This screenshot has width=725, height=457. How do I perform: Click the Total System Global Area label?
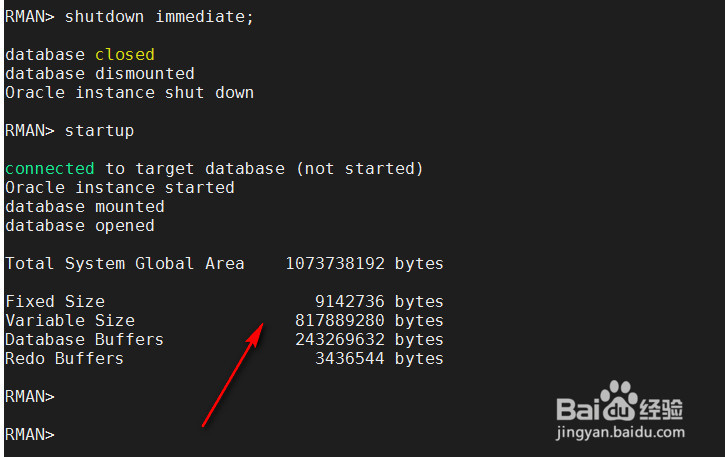pyautogui.click(x=125, y=263)
